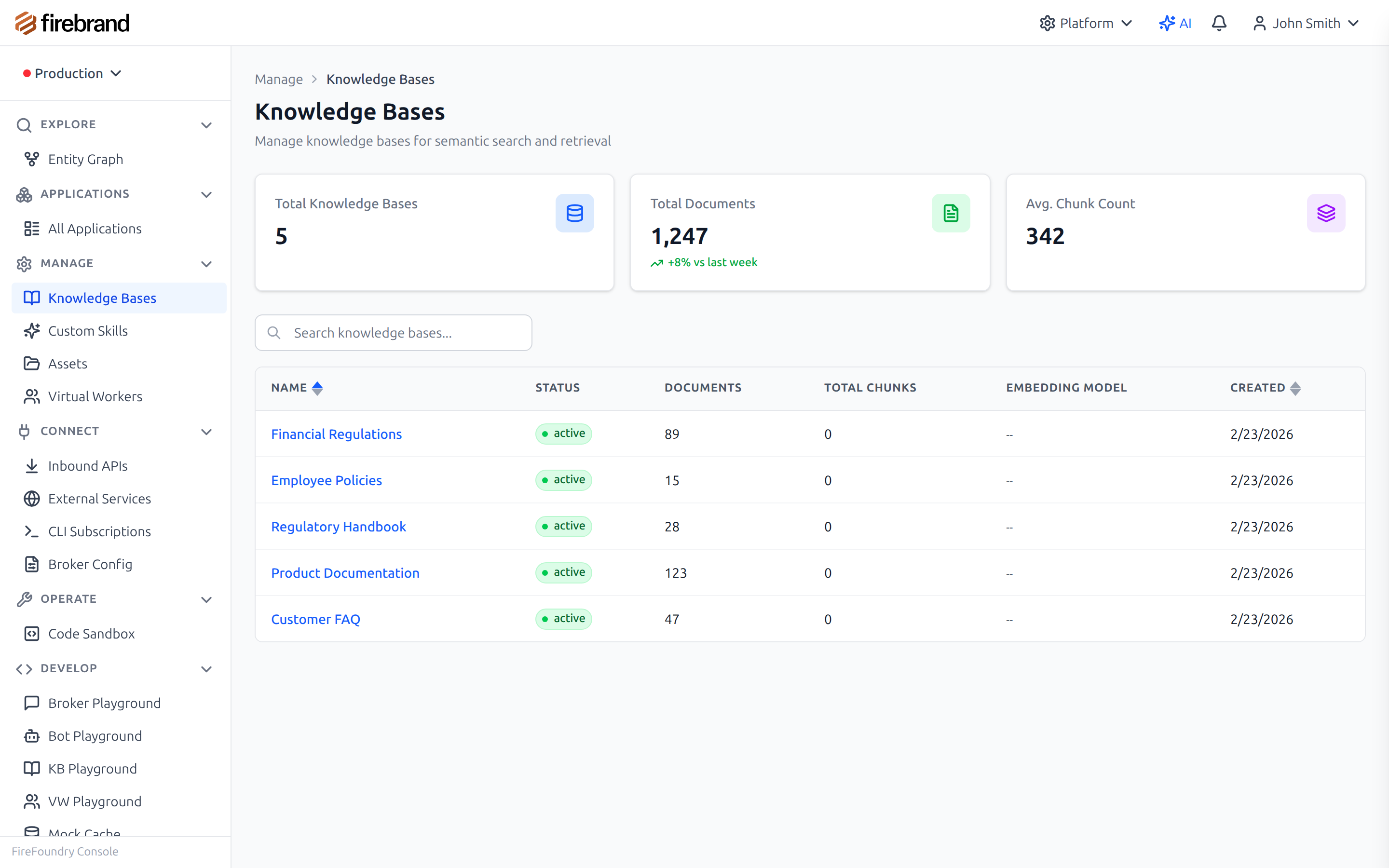
Task: Open All Applications page
Action: 119,229
